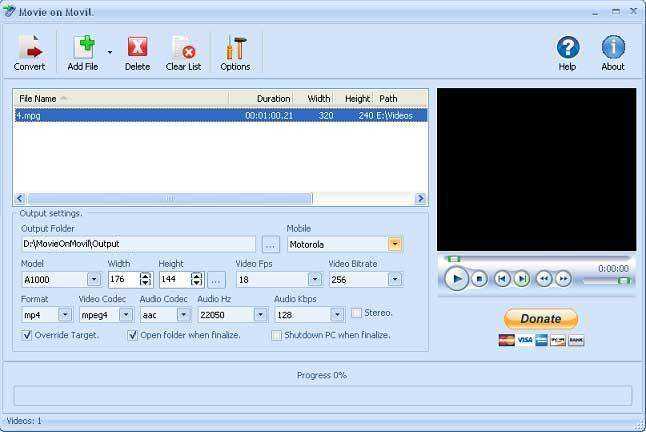Click the Height column header

point(354,98)
